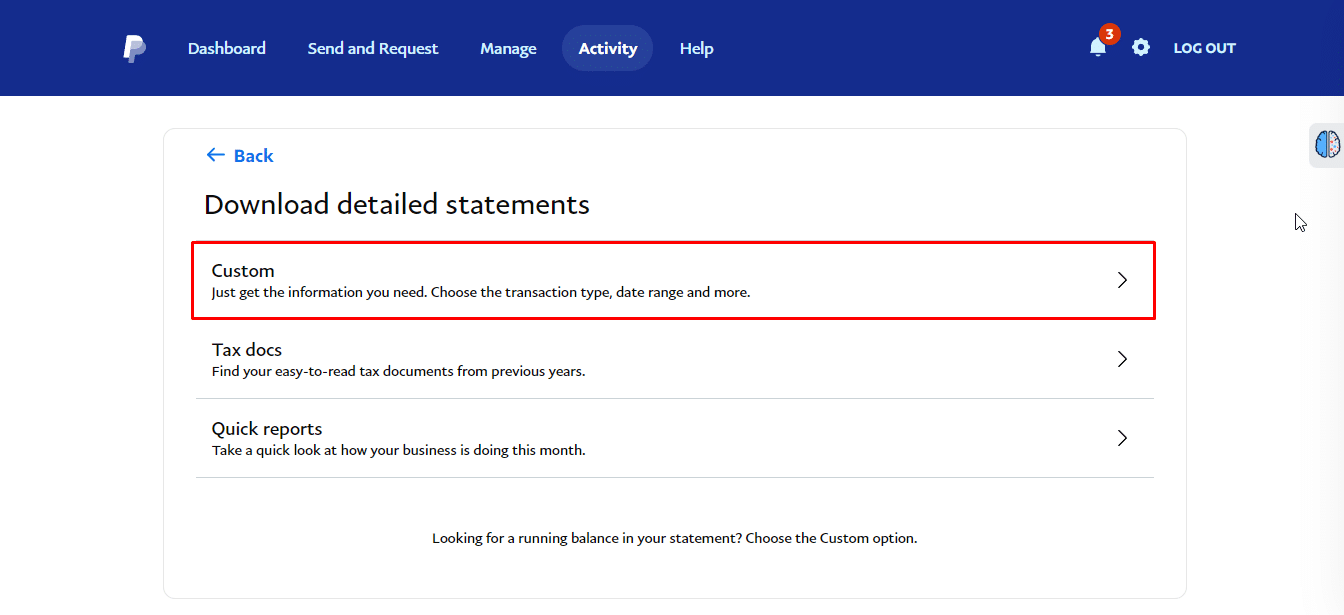The height and width of the screenshot is (615, 1344).
Task: Open the Help menu
Action: coord(696,48)
